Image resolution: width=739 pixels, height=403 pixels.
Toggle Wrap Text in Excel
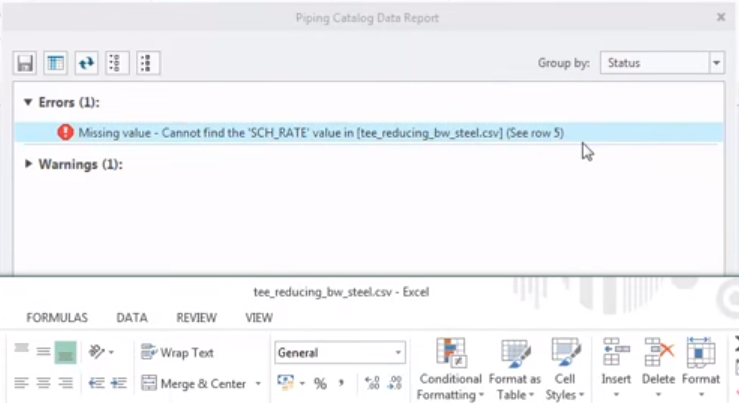[x=177, y=353]
